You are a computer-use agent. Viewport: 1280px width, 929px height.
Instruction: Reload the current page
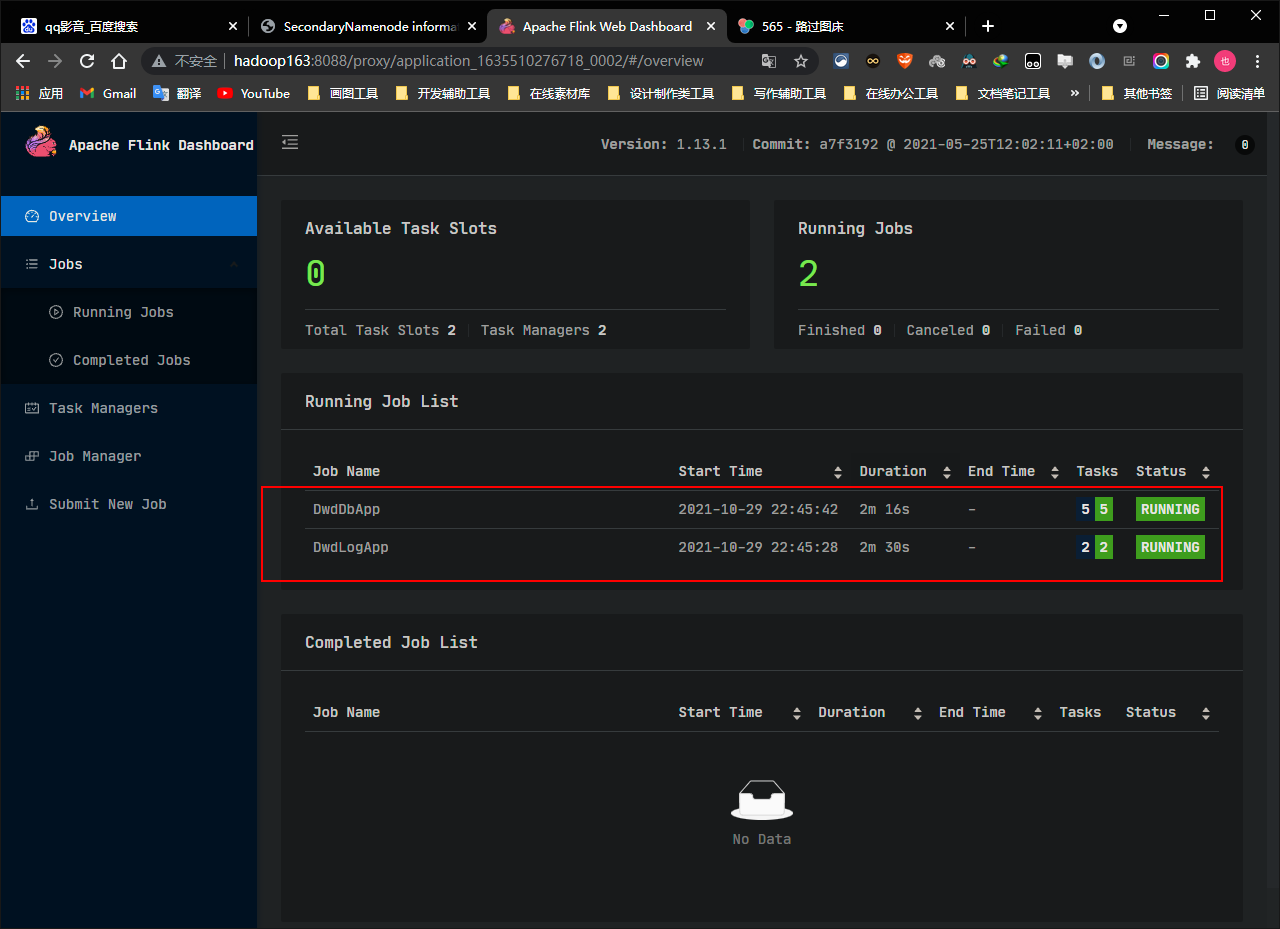(87, 61)
